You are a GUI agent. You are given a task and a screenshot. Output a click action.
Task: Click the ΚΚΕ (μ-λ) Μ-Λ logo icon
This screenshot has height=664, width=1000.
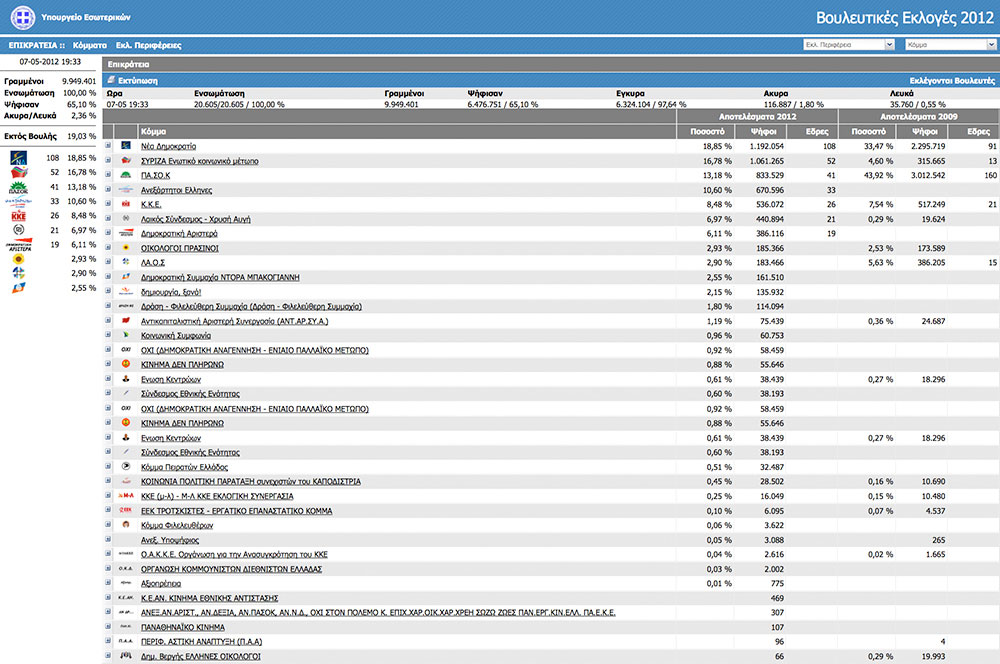click(126, 496)
